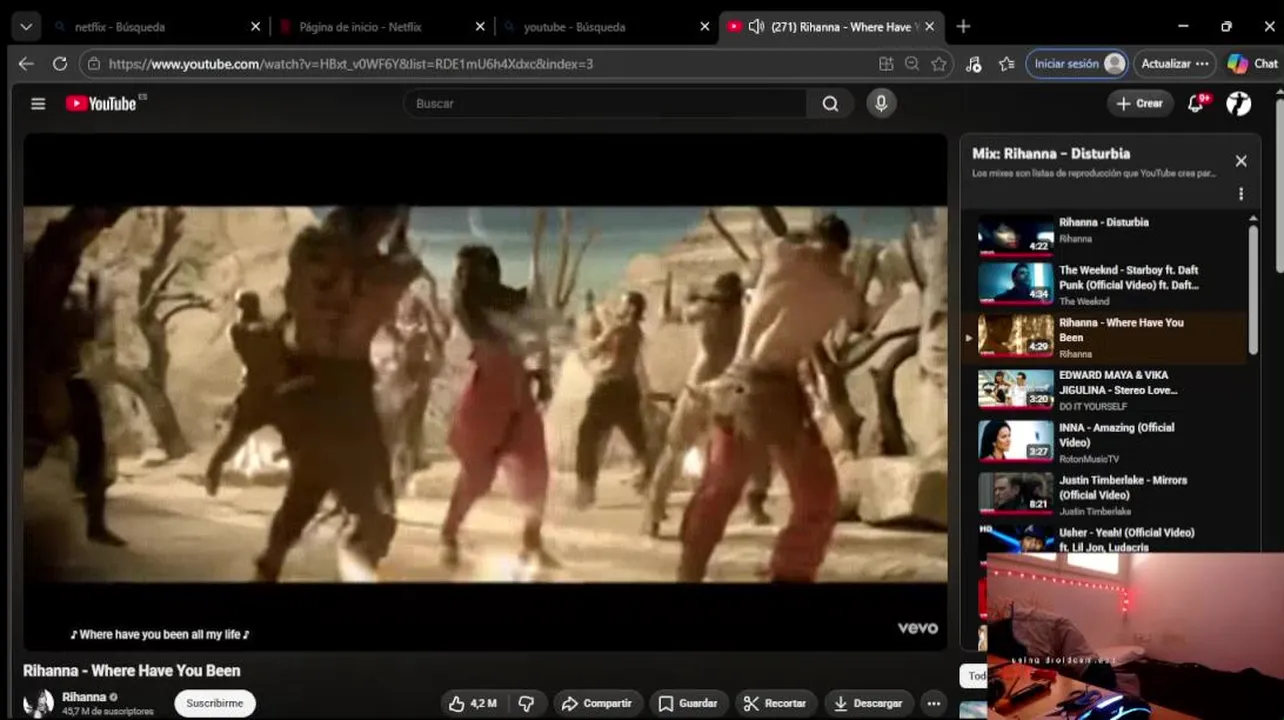
Task: Close the Mix: Rihanna - Disturbia panel
Action: [1241, 161]
